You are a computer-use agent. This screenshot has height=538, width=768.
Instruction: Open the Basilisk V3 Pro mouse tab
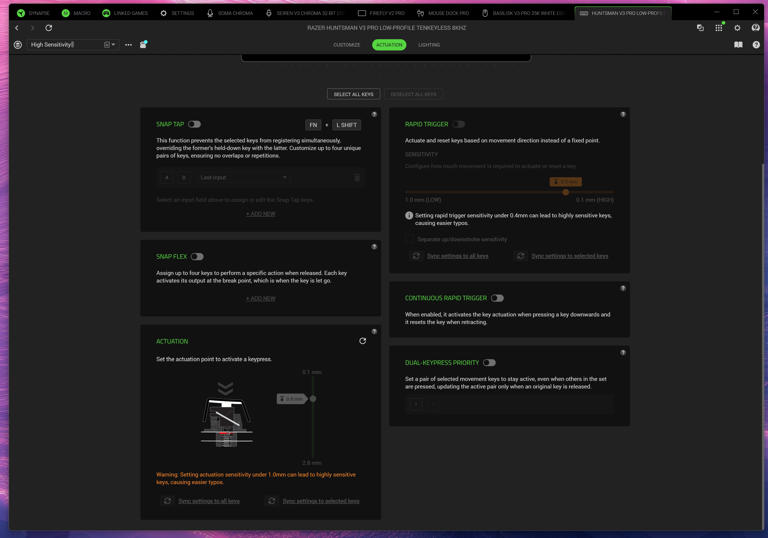[524, 13]
